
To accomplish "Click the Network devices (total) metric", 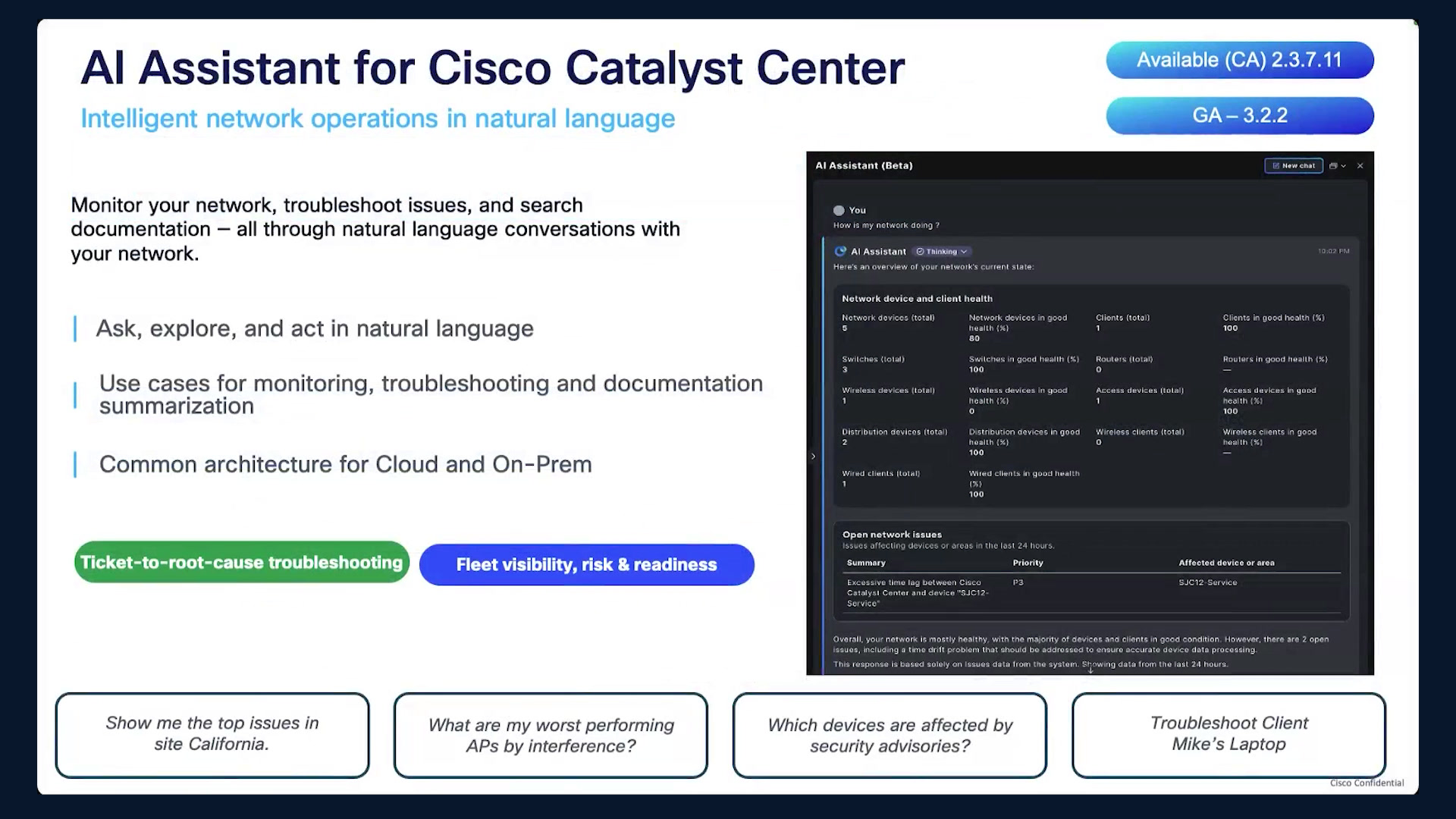I will pos(888,323).
